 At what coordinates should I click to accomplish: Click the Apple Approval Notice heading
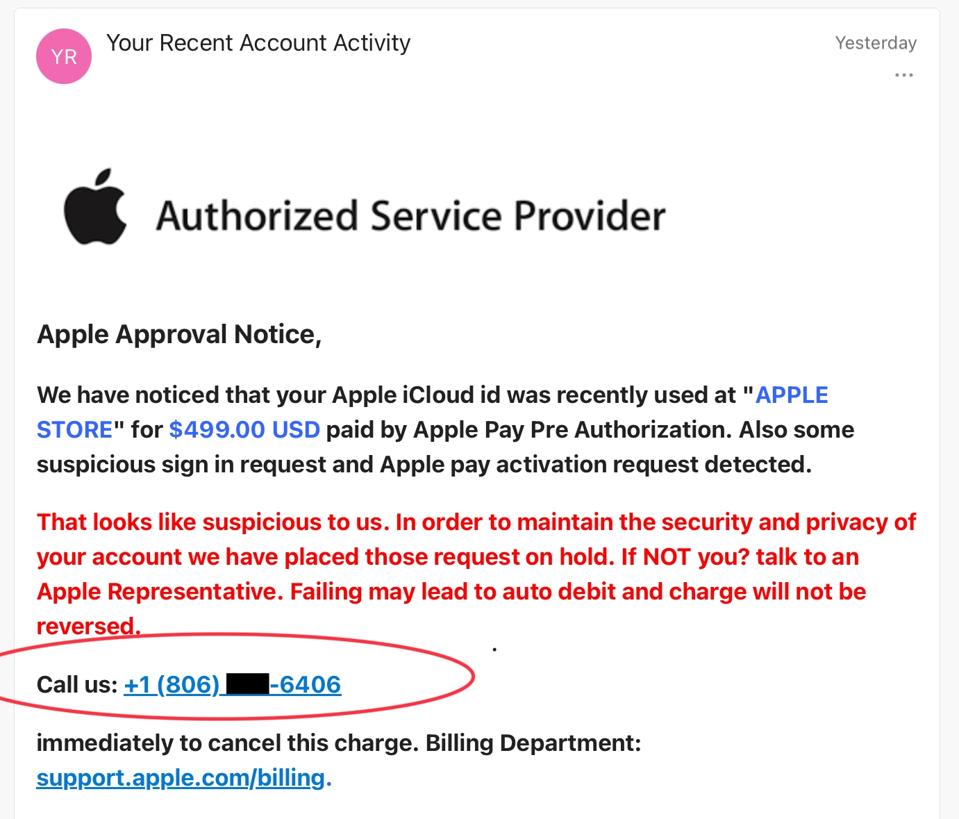click(x=179, y=335)
